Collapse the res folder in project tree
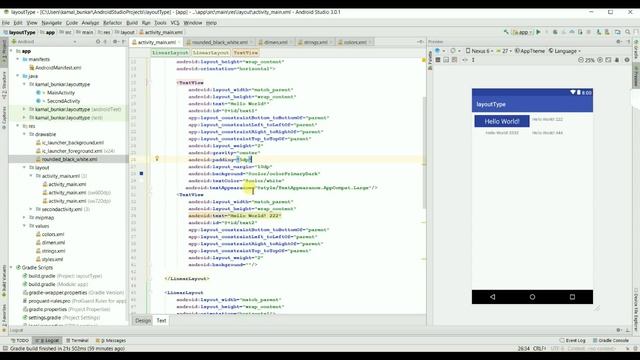640x360 pixels. (18, 126)
